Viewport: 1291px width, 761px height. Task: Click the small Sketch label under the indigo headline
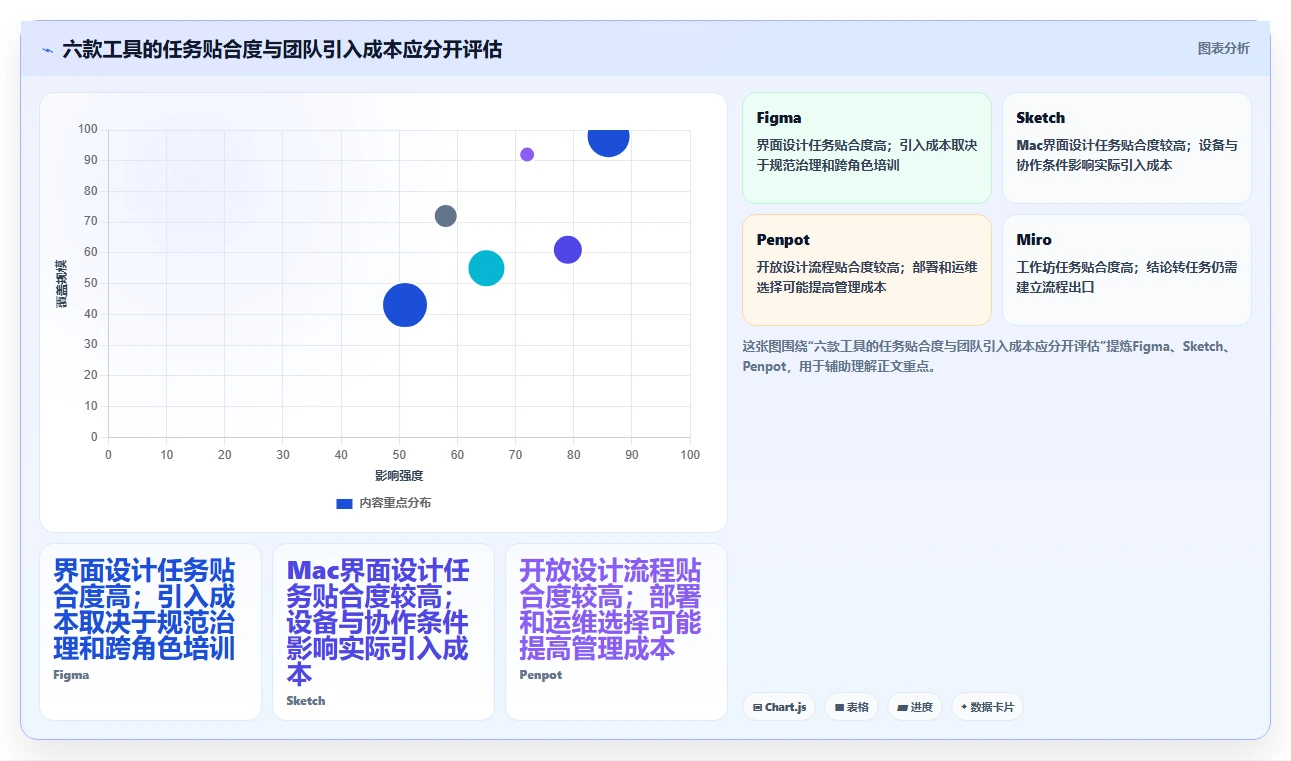tap(306, 701)
